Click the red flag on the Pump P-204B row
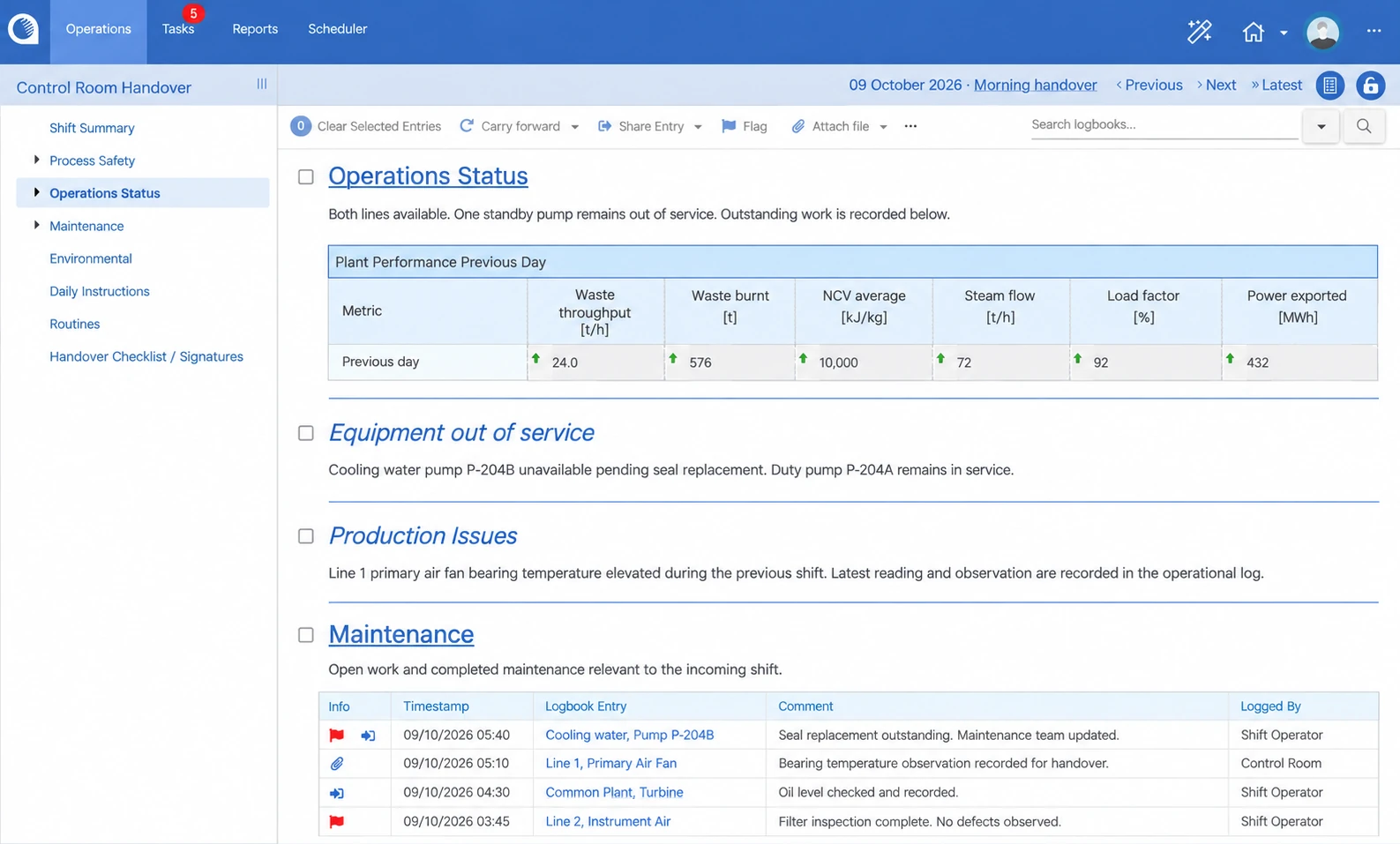This screenshot has width=1400, height=844. click(337, 735)
